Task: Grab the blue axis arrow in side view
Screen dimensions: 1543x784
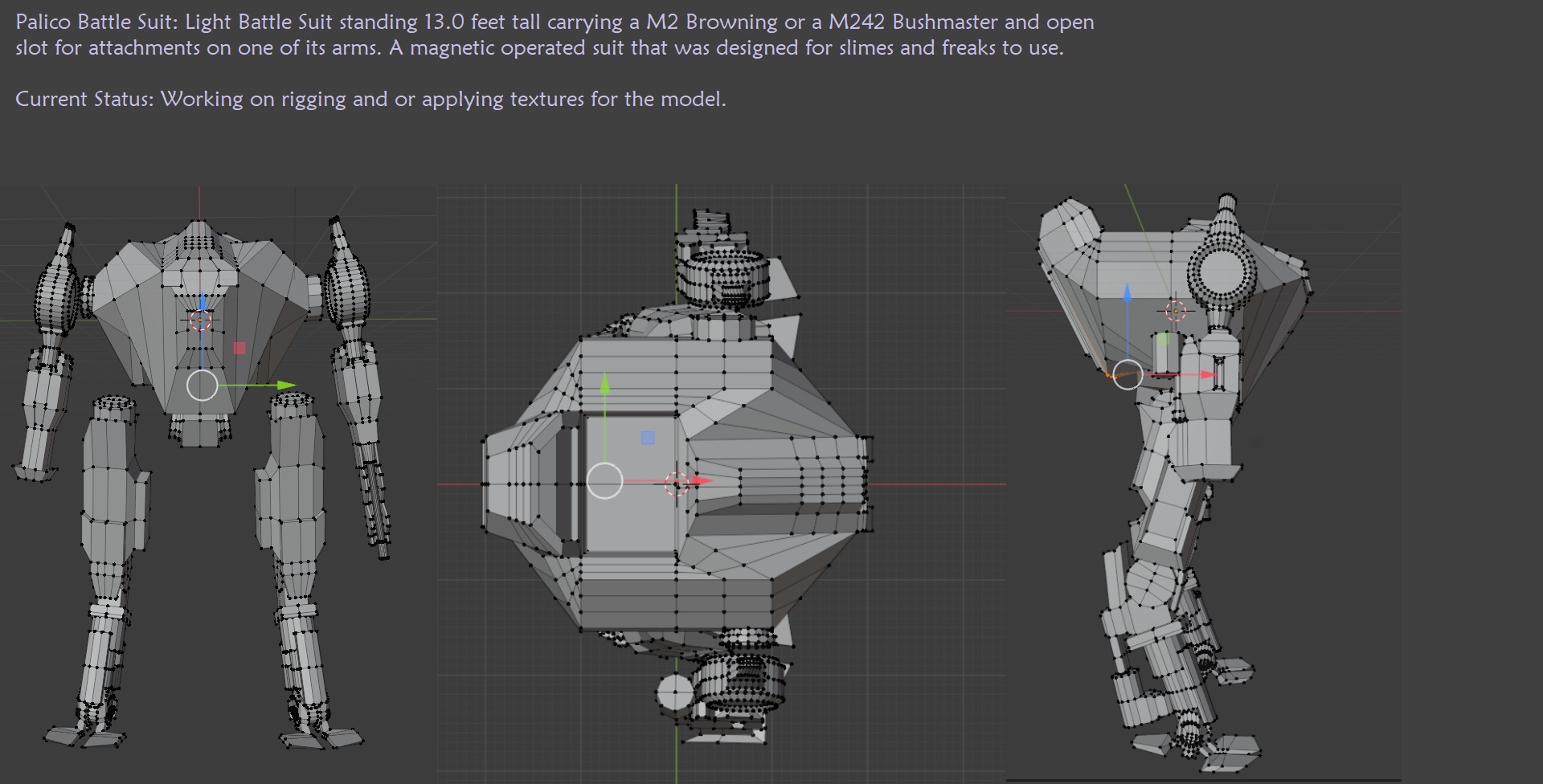Action: pos(1127,292)
